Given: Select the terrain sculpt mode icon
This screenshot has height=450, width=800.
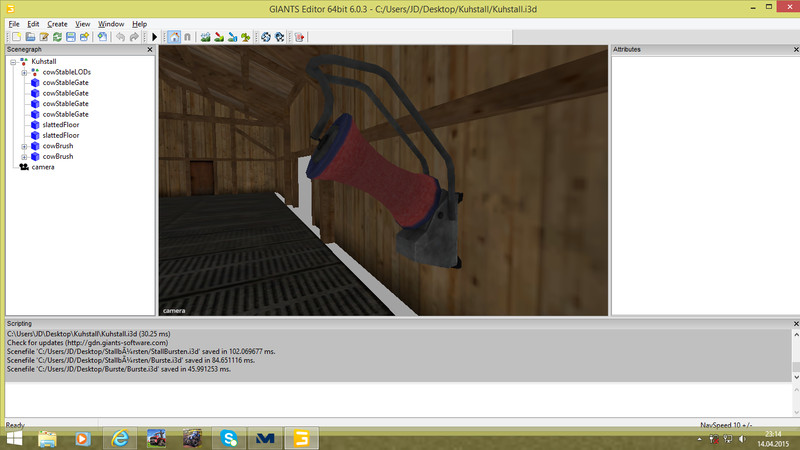Looking at the screenshot, I should [x=206, y=37].
